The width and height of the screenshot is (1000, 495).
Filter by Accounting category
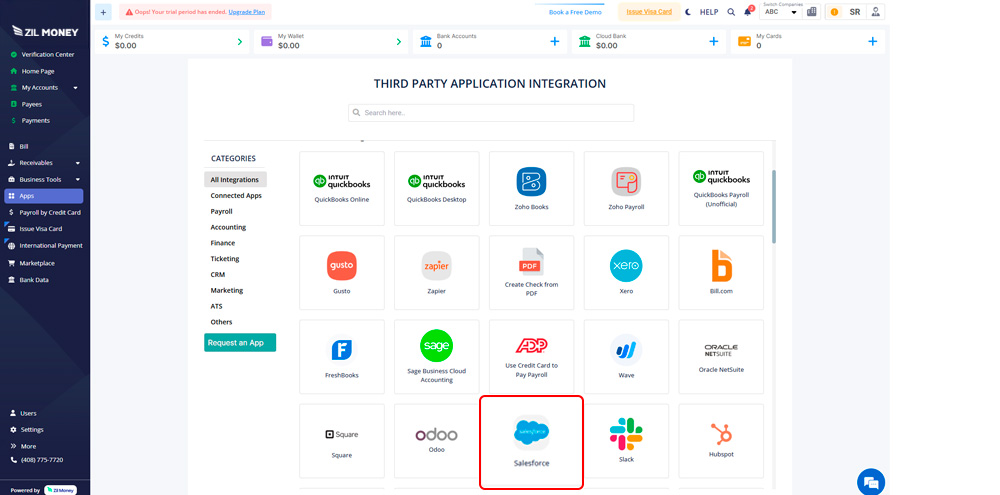228,227
